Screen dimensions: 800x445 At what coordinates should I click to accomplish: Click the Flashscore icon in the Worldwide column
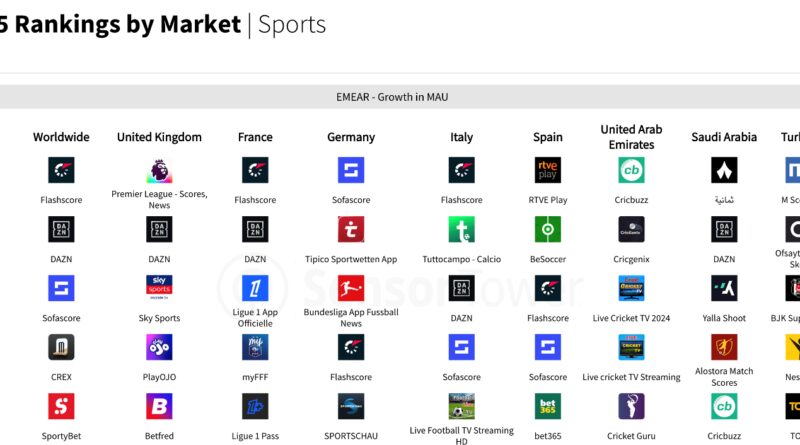pyautogui.click(x=61, y=171)
